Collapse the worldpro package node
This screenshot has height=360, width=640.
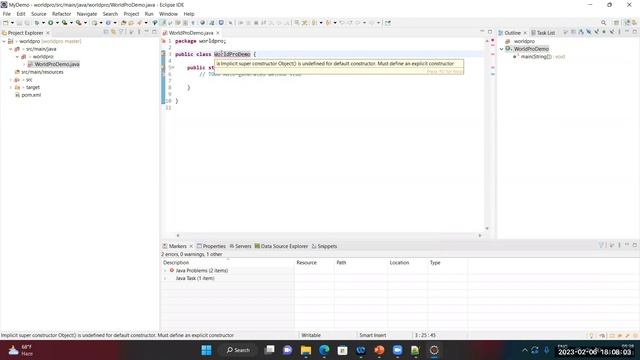[x=18, y=57]
